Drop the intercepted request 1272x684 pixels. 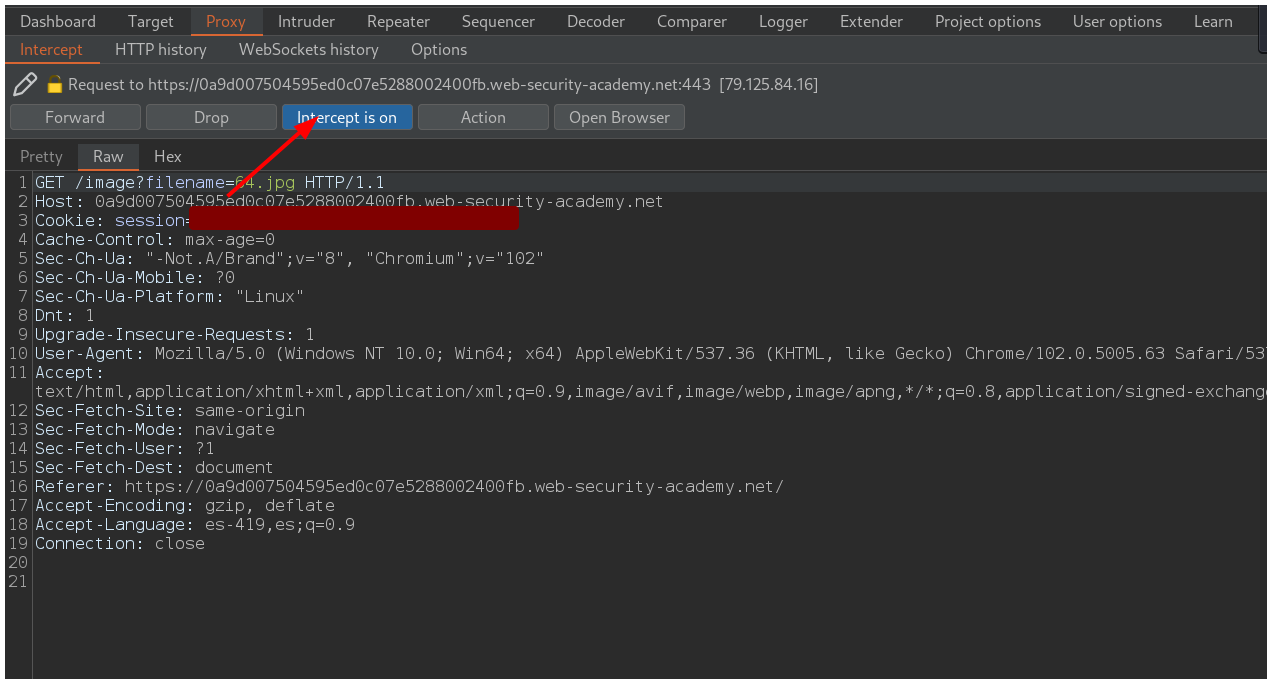tap(211, 117)
